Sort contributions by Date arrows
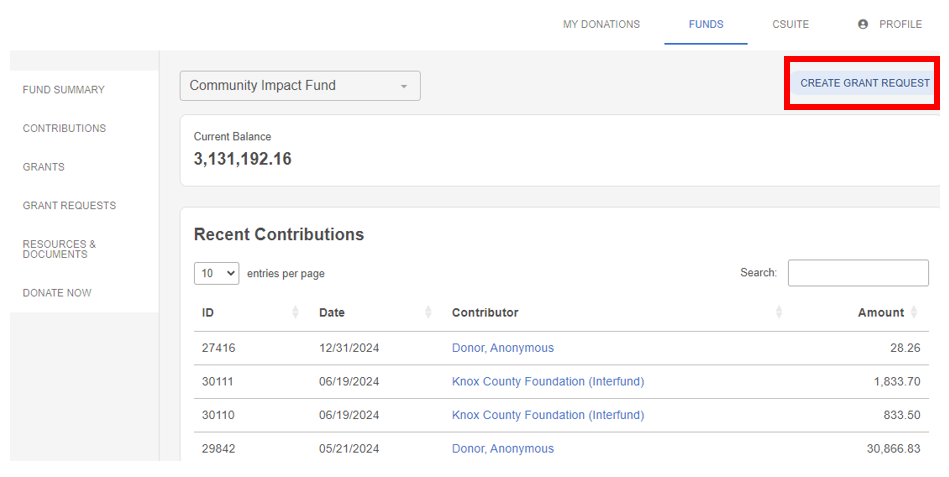Image resolution: width=949 pixels, height=477 pixels. pyautogui.click(x=429, y=312)
